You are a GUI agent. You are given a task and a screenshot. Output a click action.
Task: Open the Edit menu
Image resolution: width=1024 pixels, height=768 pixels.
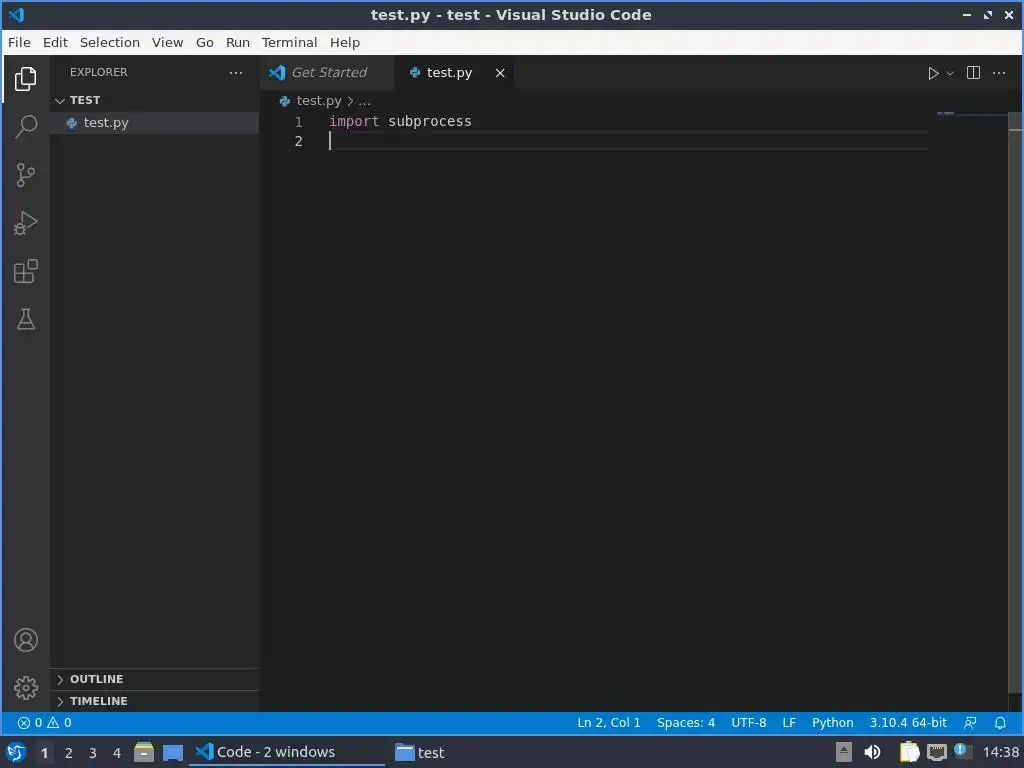[56, 42]
